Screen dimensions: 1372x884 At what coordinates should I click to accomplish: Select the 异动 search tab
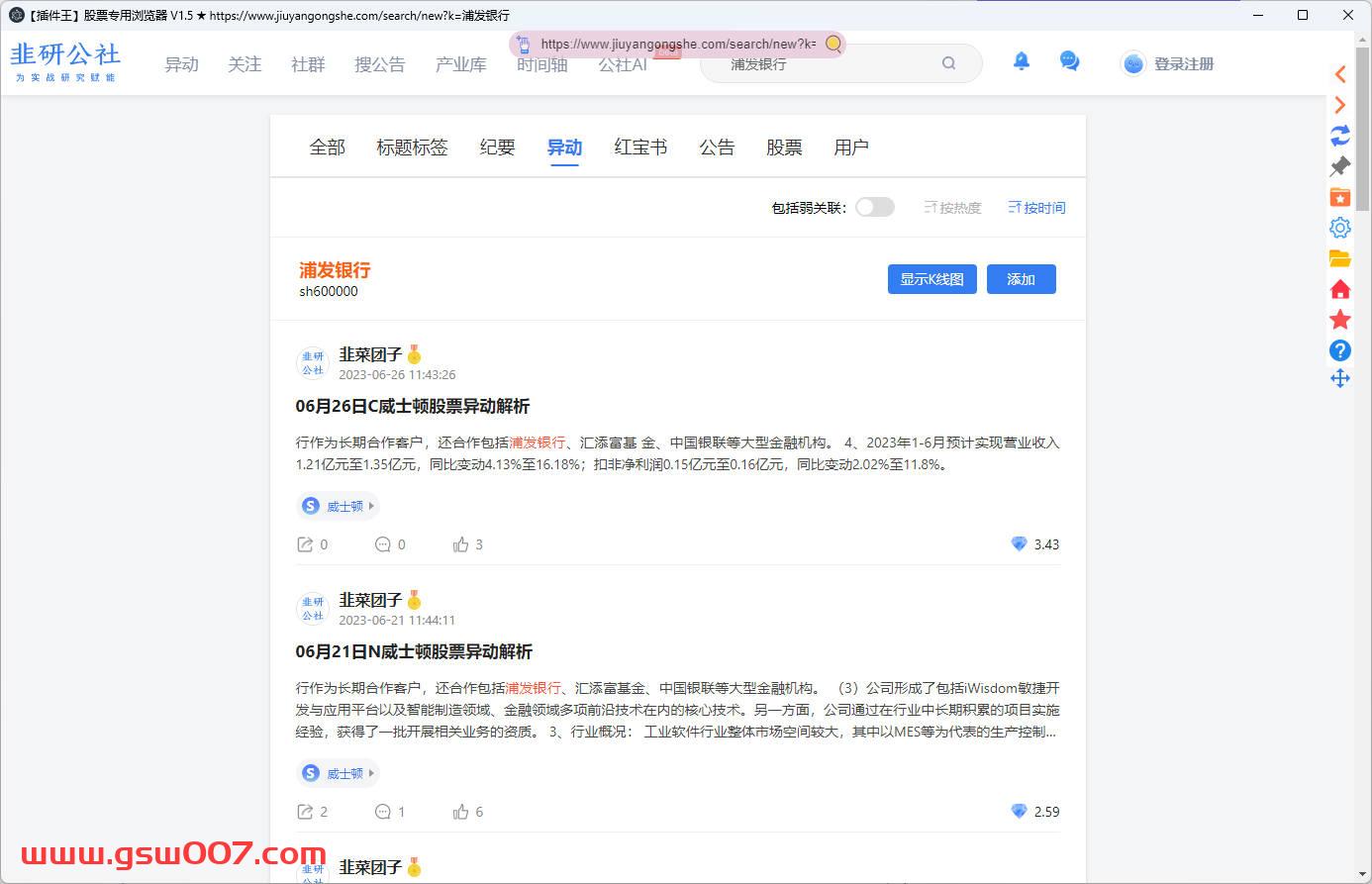(564, 147)
